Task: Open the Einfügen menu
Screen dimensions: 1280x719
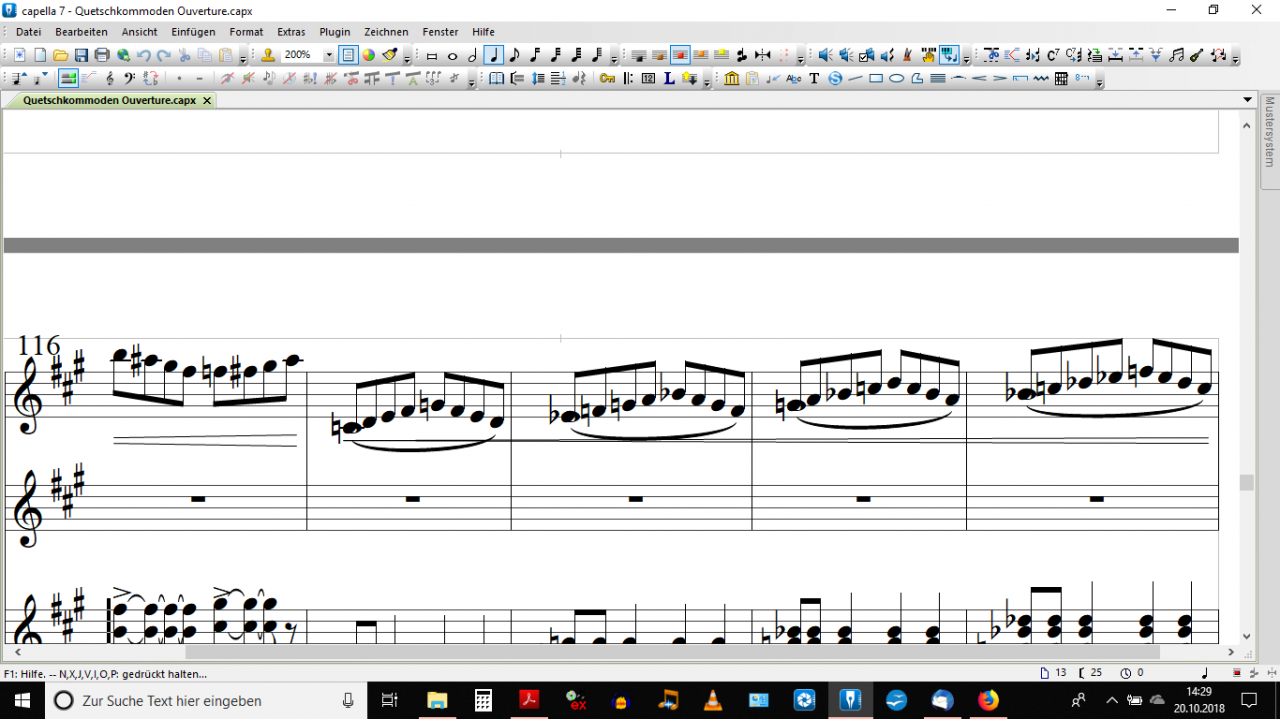Action: pyautogui.click(x=193, y=32)
